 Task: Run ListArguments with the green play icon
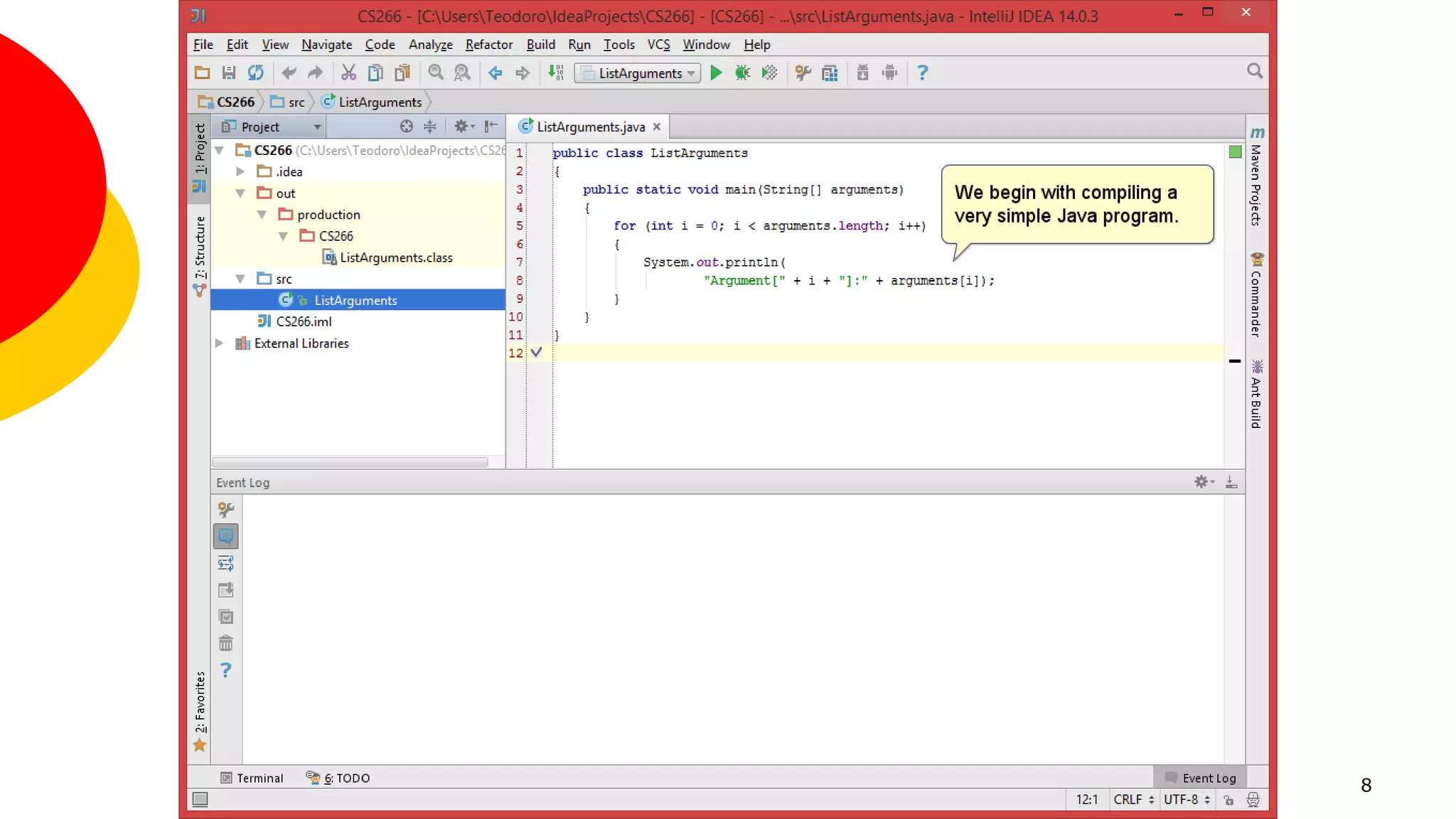(x=716, y=73)
